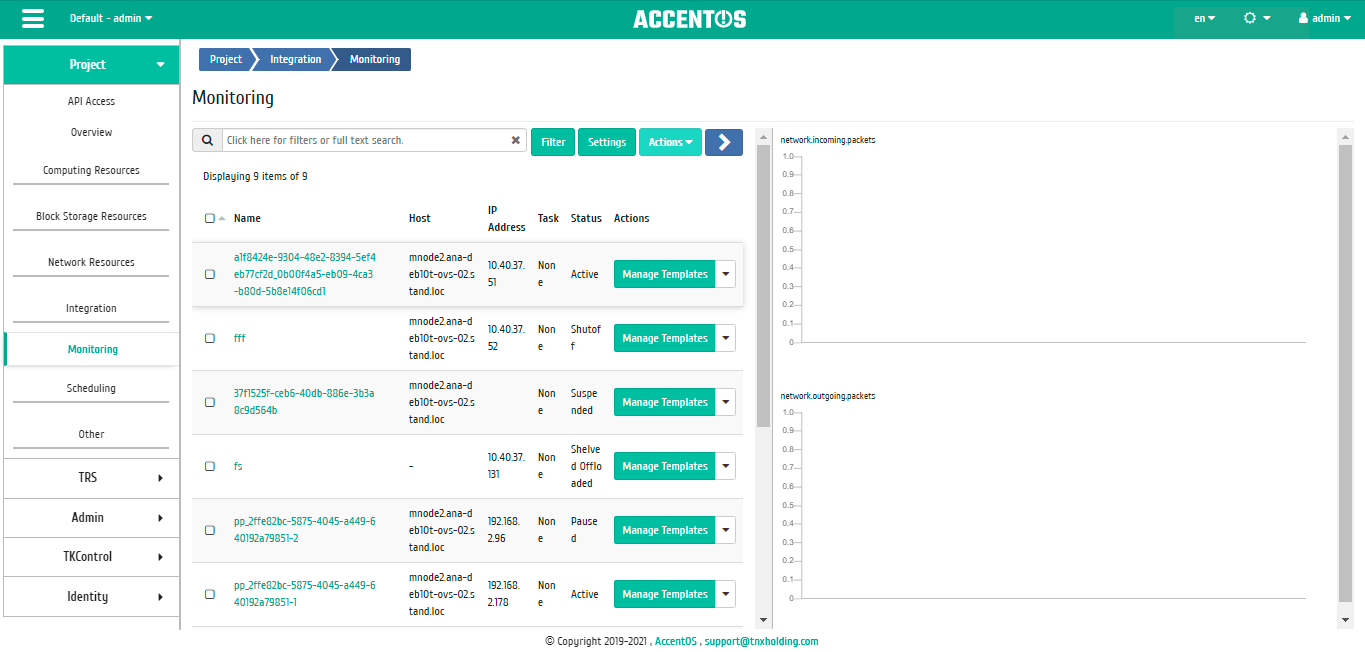Check the row pp_2ffe82bc ending in -2
This screenshot has width=1365, height=652.
click(210, 530)
